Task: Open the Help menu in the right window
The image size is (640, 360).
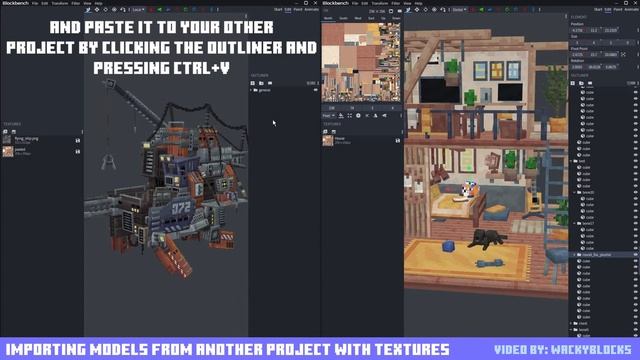Action: (418, 3)
